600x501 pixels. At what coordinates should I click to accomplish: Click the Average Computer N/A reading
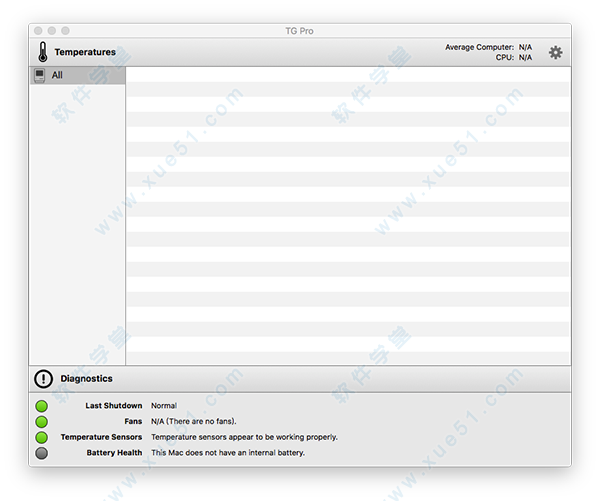click(x=525, y=47)
